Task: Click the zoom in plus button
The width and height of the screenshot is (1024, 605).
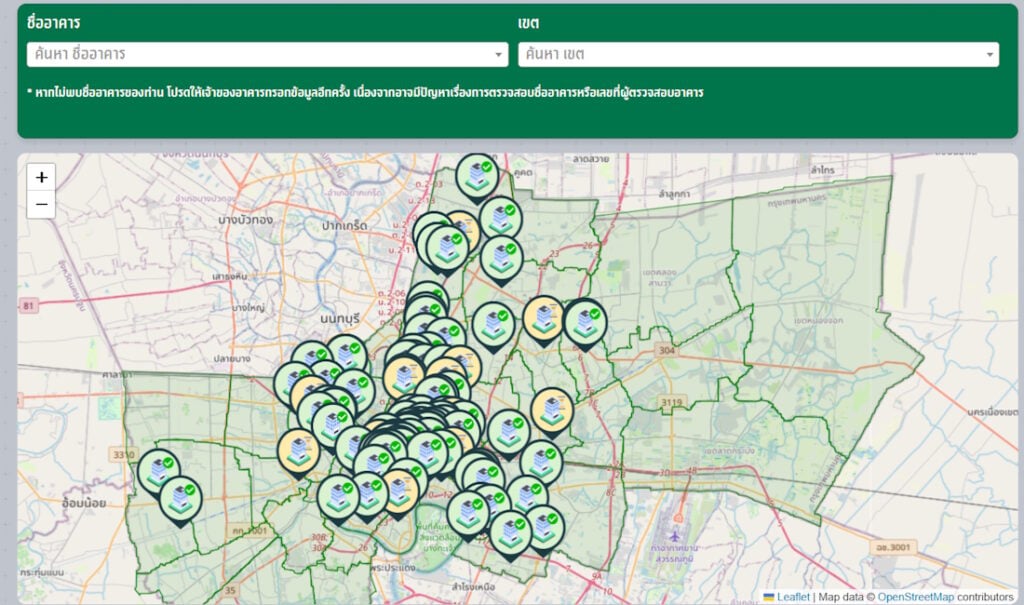Action: [x=41, y=177]
